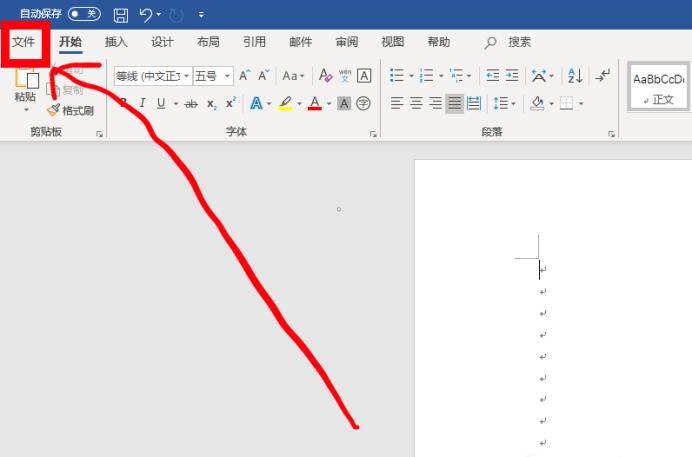The width and height of the screenshot is (692, 457).
Task: Toggle the 自动保存 AutoSave switch
Action: pos(84,14)
